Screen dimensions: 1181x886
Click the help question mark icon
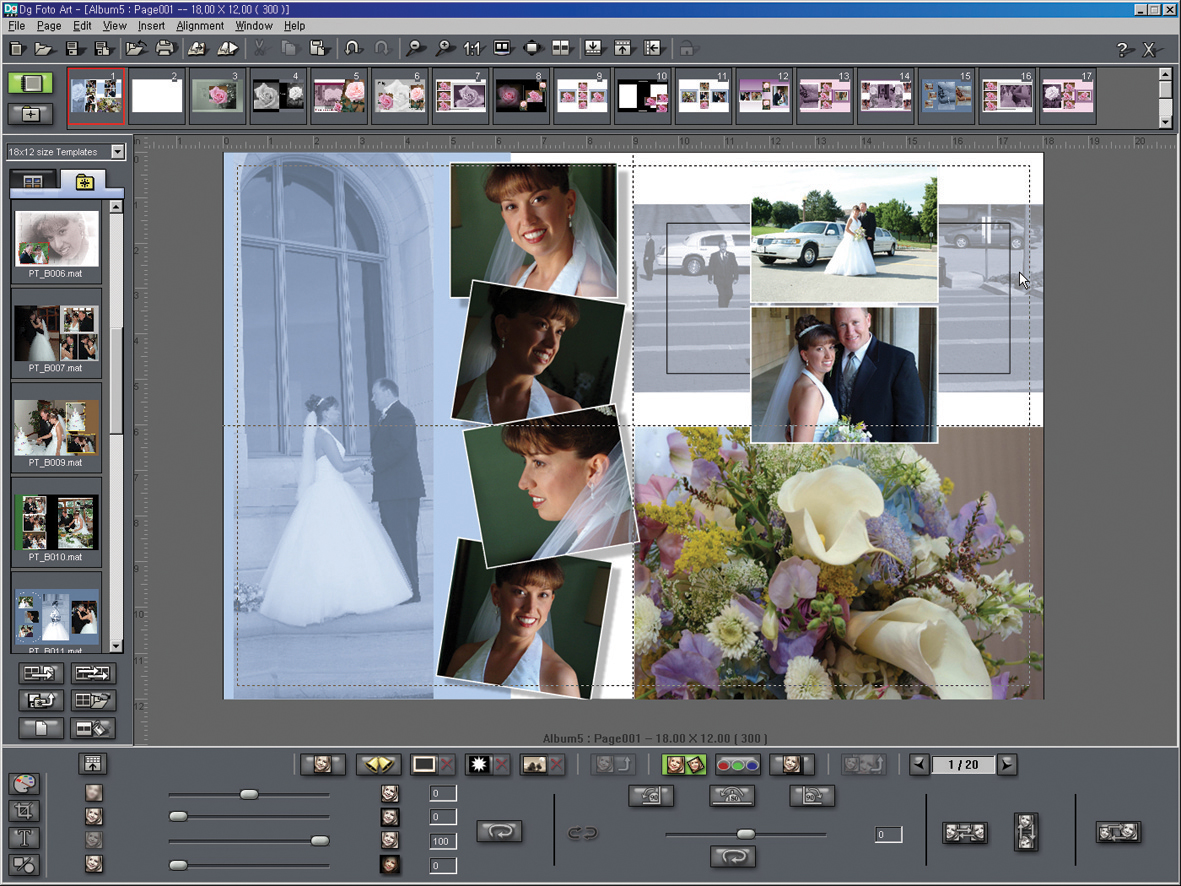(x=1122, y=49)
